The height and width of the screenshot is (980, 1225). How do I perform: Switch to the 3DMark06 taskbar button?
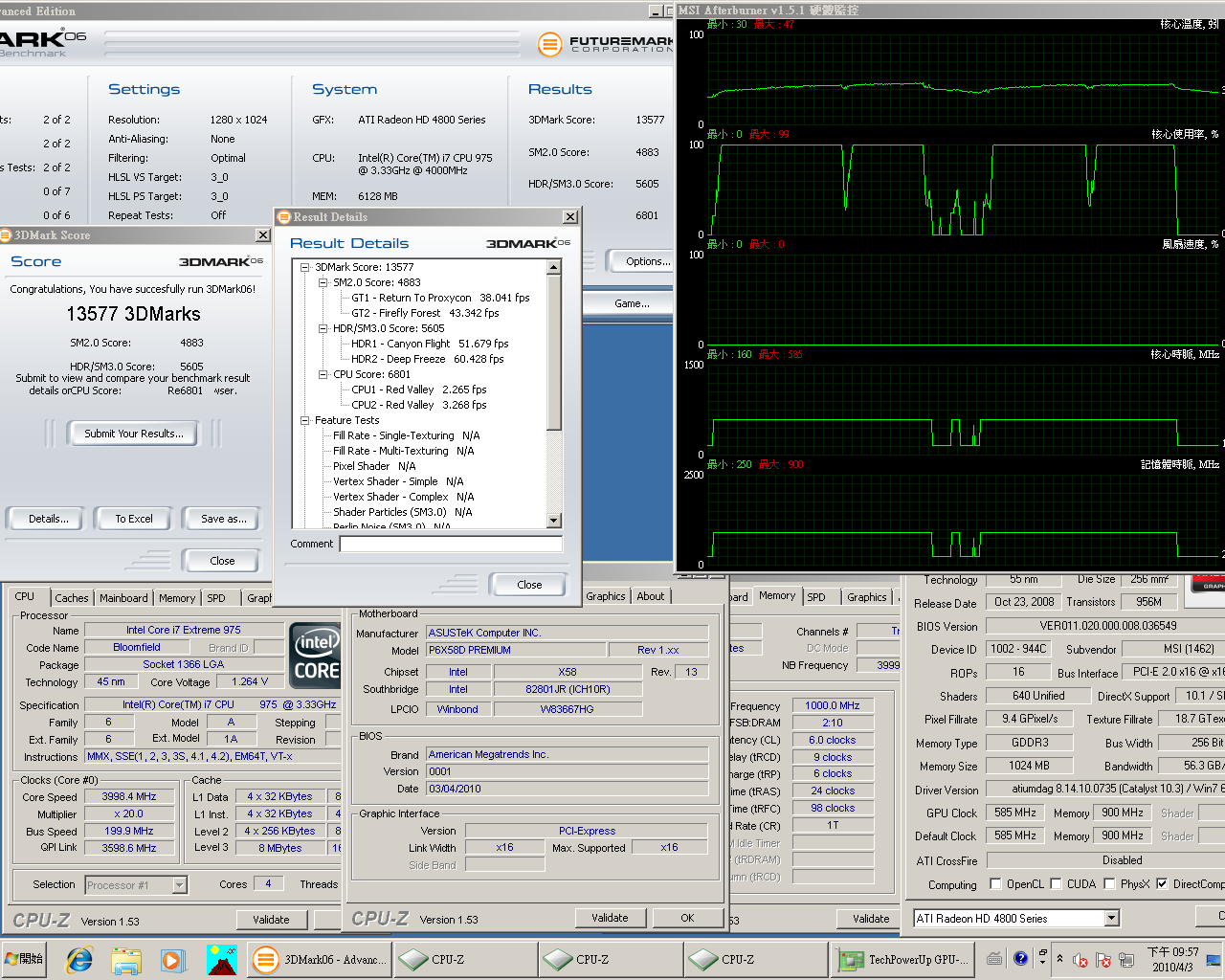coord(321,959)
